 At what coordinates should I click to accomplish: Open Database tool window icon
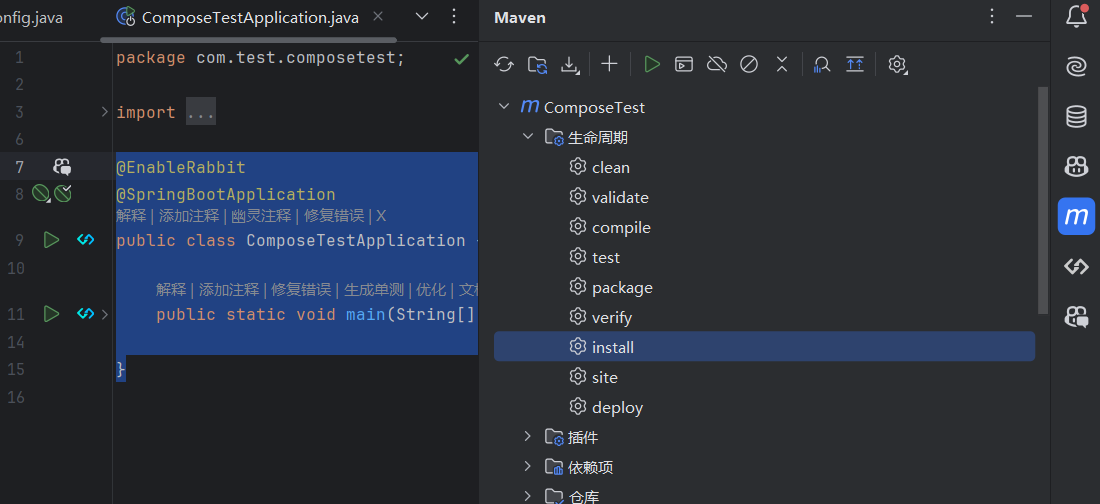(x=1076, y=116)
